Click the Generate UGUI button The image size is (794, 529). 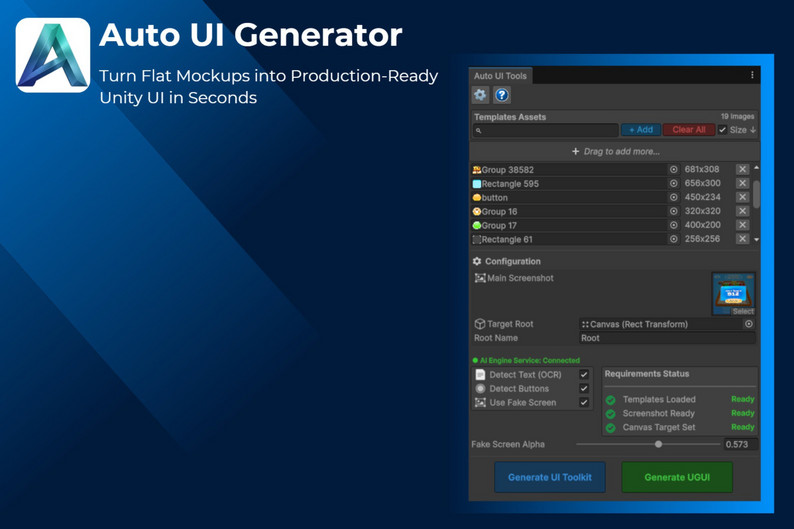tap(677, 477)
